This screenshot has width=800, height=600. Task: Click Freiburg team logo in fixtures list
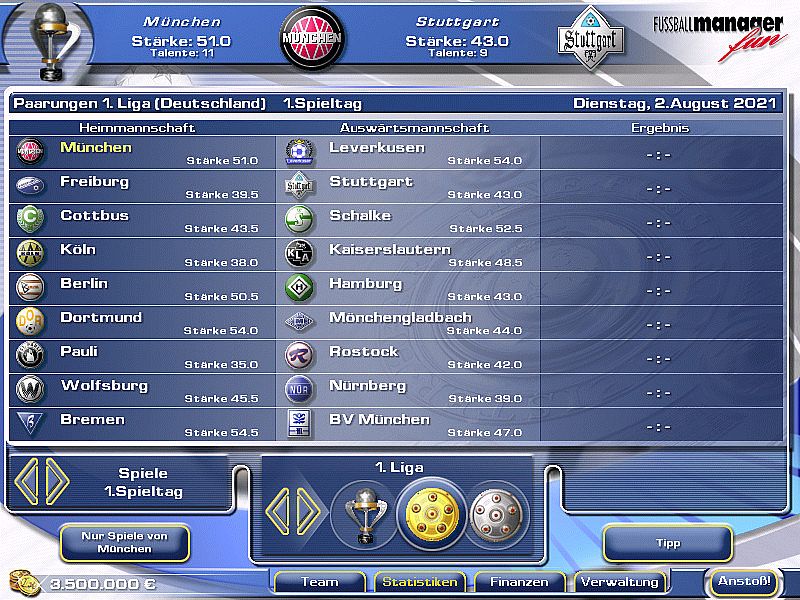(x=30, y=185)
